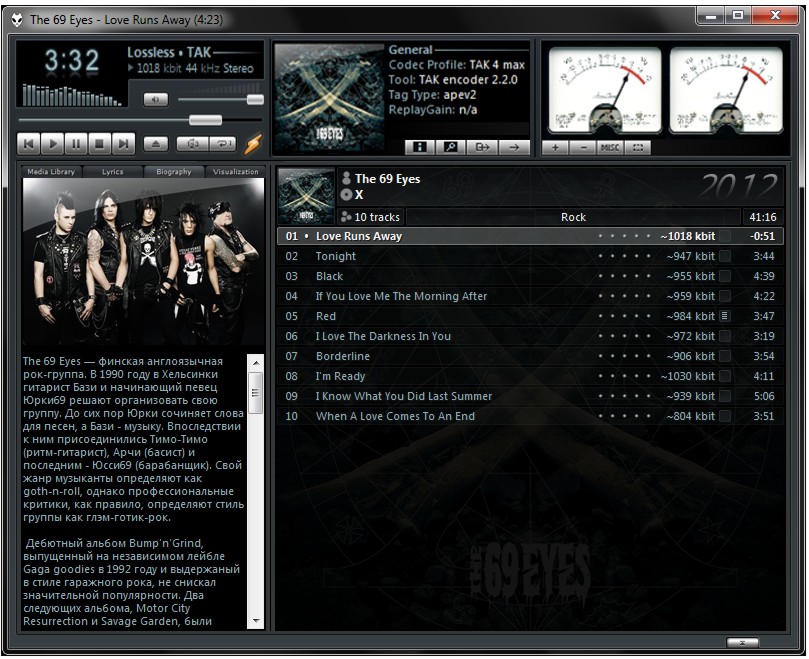Viewport: 809px width, 659px height.
Task: Click the magnifier search button under album art
Action: (x=451, y=148)
